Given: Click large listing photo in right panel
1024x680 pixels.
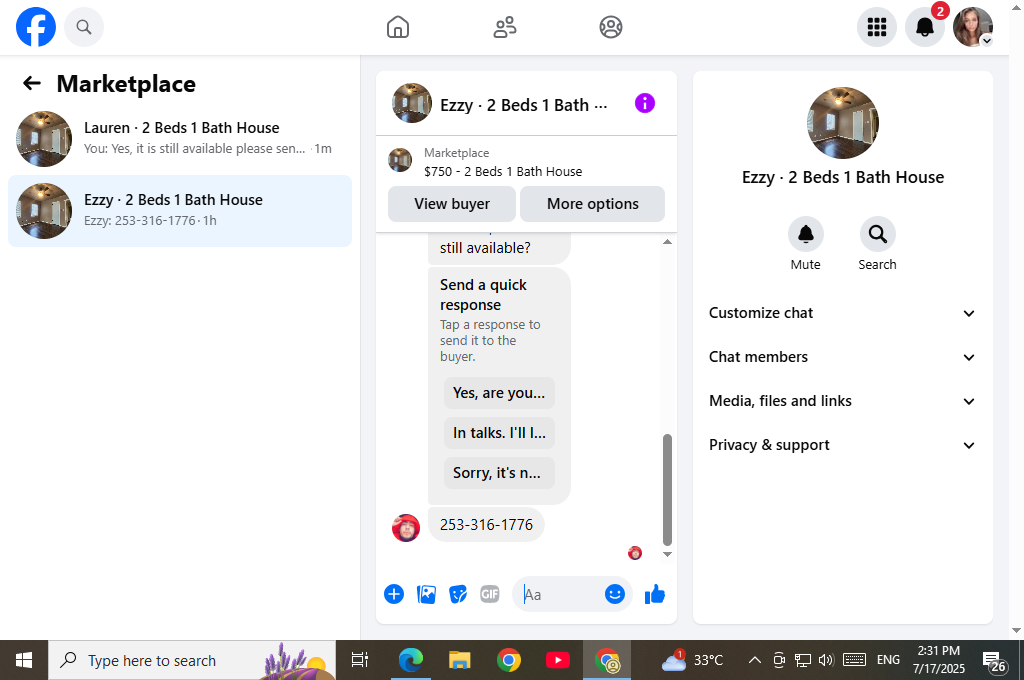Looking at the screenshot, I should tap(842, 122).
